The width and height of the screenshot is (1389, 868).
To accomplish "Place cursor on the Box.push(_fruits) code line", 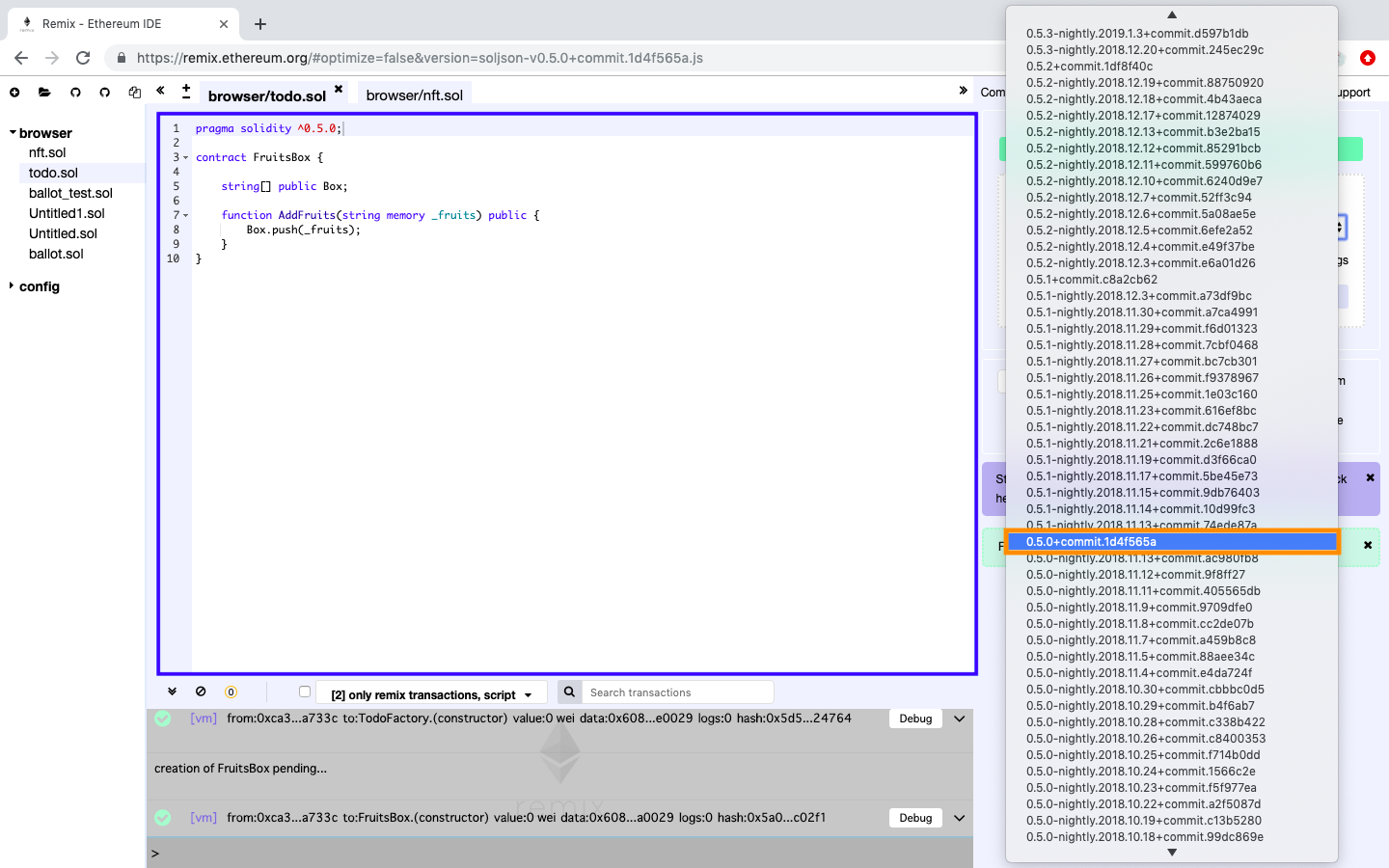I will pyautogui.click(x=303, y=230).
